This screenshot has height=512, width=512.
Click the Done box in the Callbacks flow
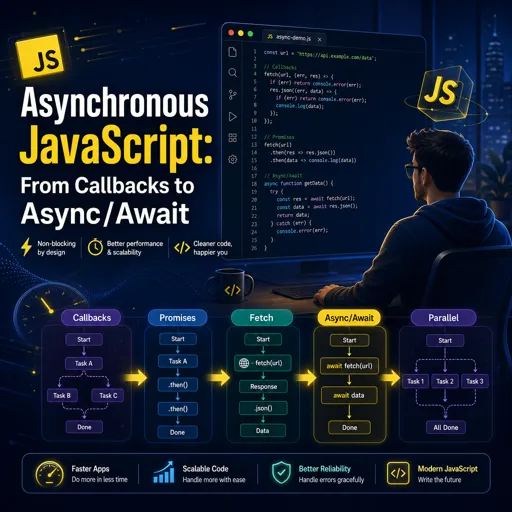84,427
